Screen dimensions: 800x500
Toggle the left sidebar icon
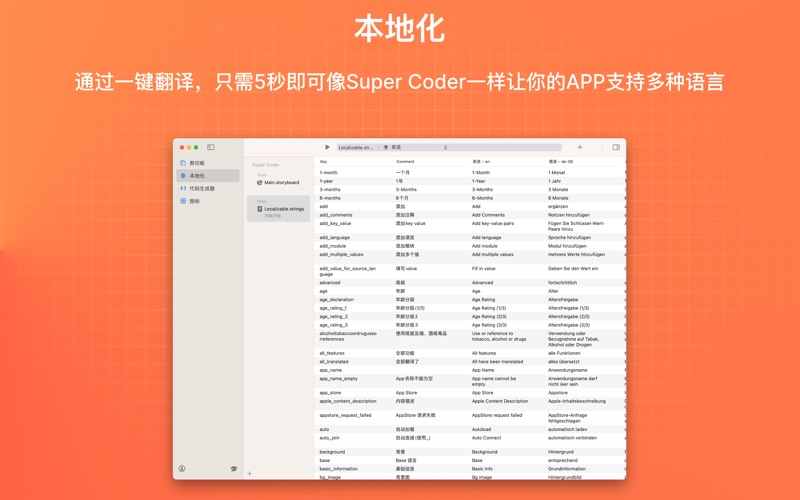pos(211,147)
